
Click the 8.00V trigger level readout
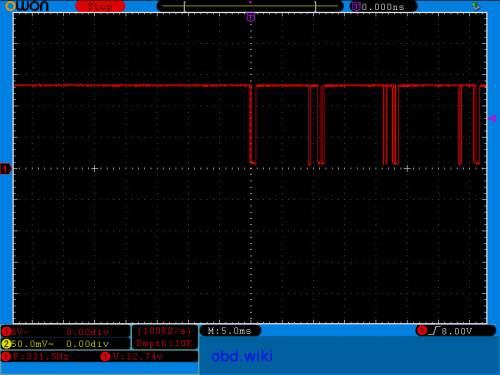[x=457, y=331]
